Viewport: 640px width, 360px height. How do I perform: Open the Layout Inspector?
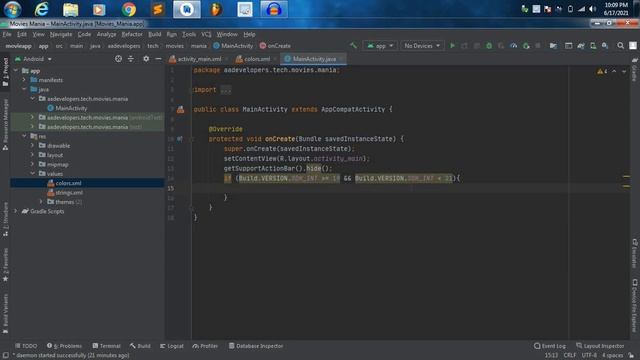tap(600, 346)
